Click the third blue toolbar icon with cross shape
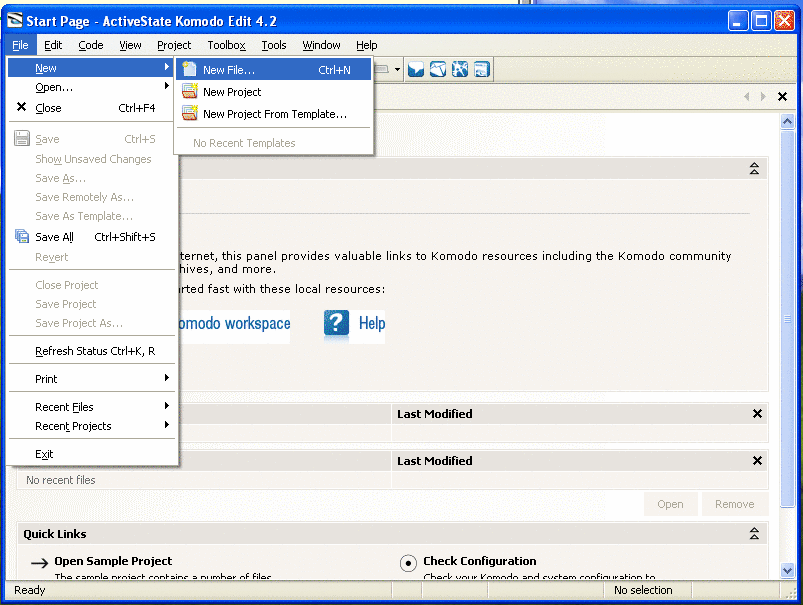This screenshot has width=803, height=605. coord(460,70)
